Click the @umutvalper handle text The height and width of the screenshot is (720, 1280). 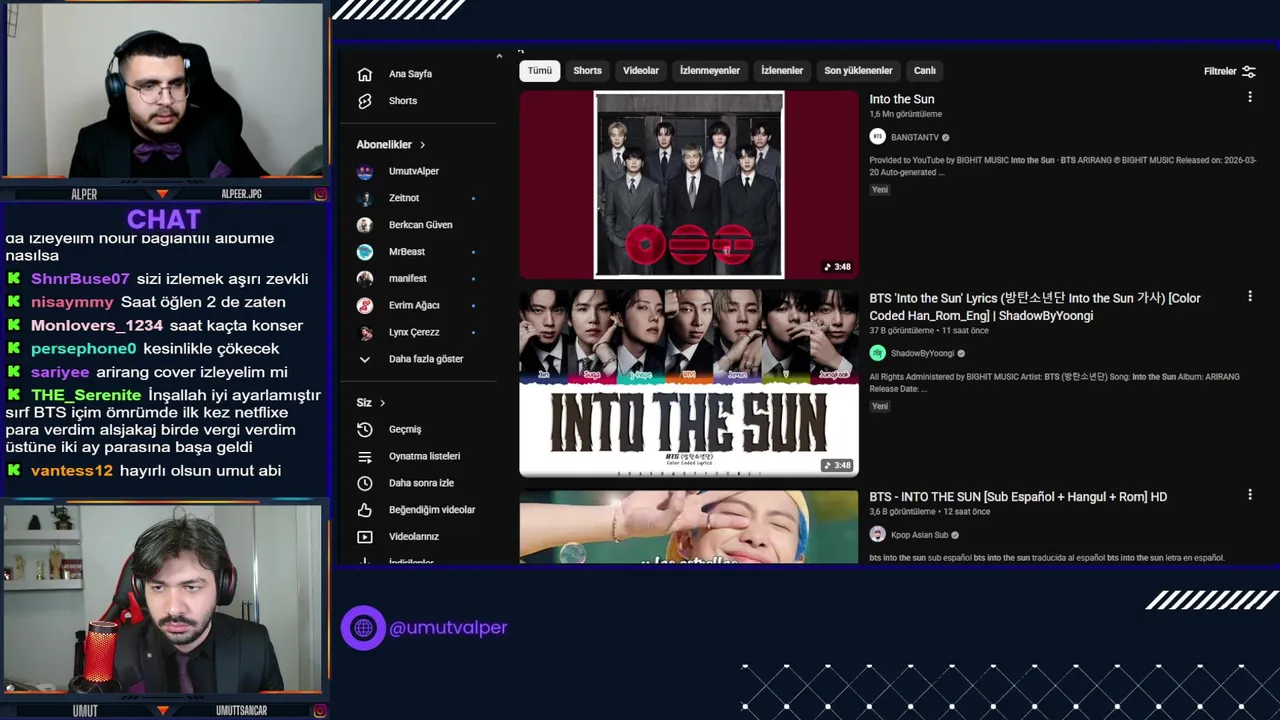pyautogui.click(x=448, y=628)
